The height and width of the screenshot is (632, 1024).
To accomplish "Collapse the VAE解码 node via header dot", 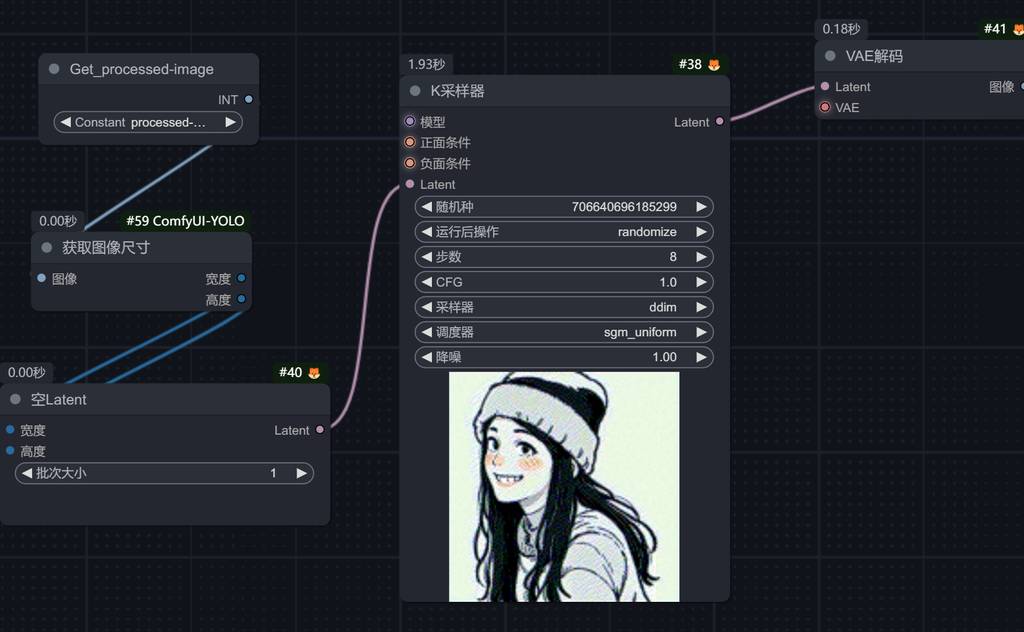I will [x=830, y=56].
